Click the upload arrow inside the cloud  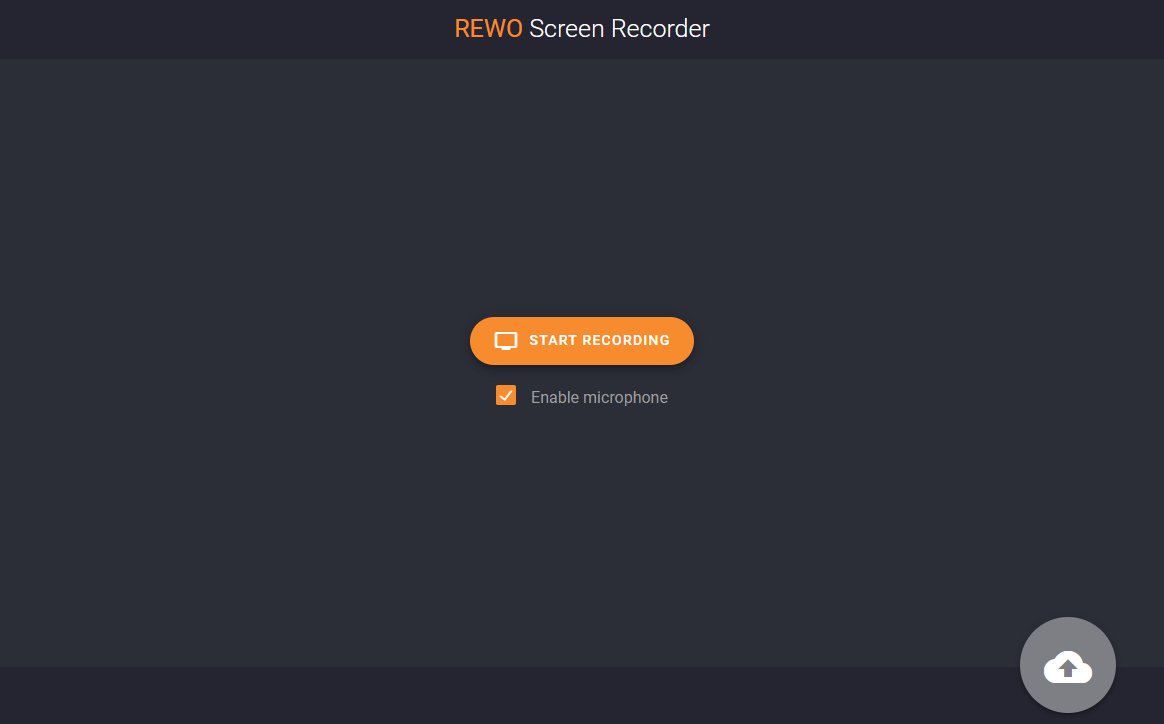[x=1067, y=669]
